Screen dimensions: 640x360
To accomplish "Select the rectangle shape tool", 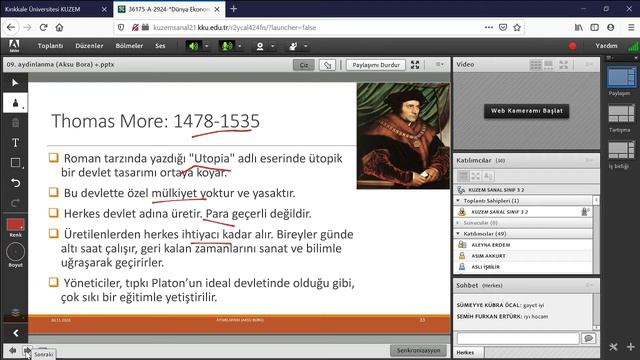I will 15,163.
